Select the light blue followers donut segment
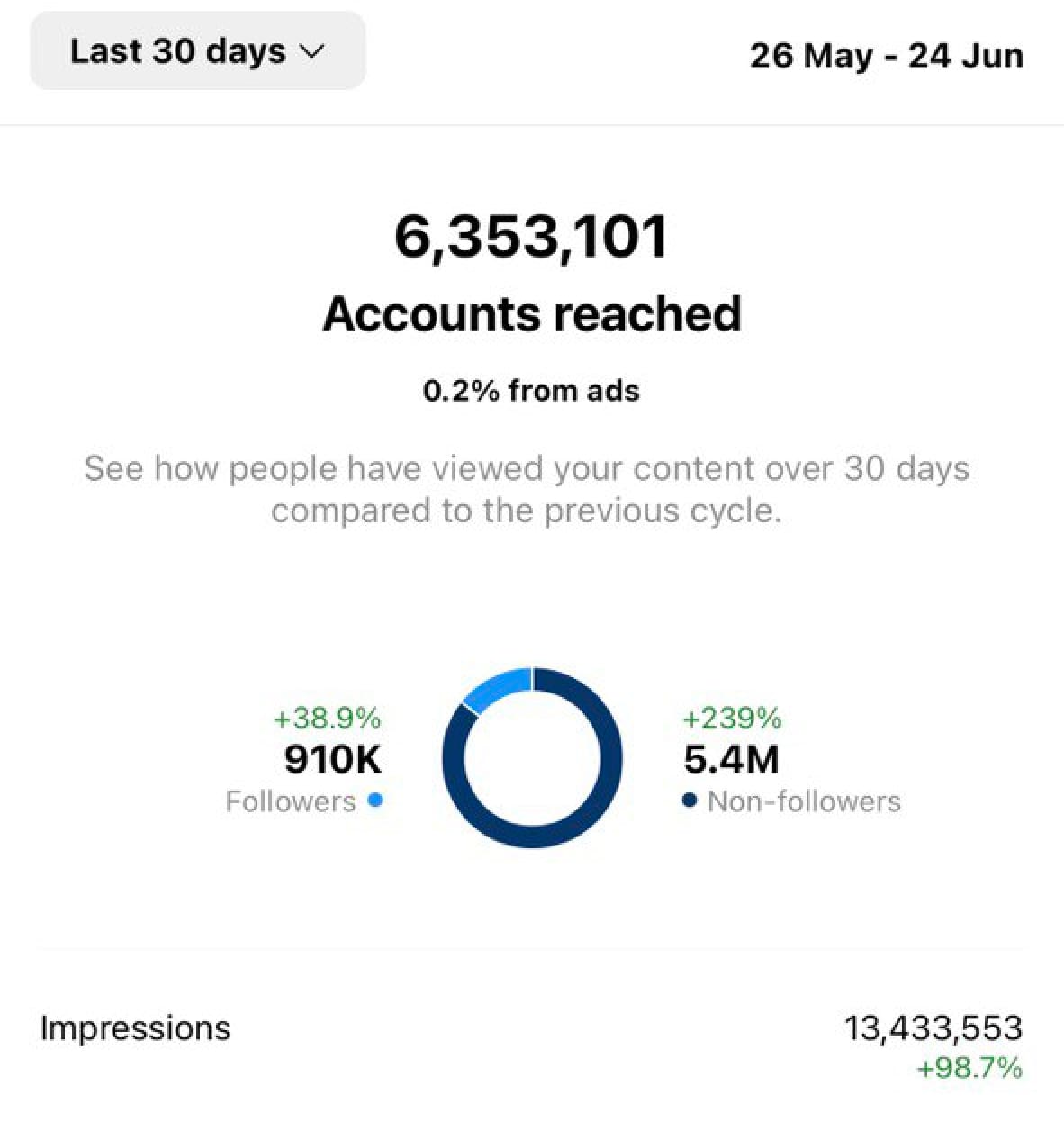The image size is (1064, 1131). coord(498,689)
